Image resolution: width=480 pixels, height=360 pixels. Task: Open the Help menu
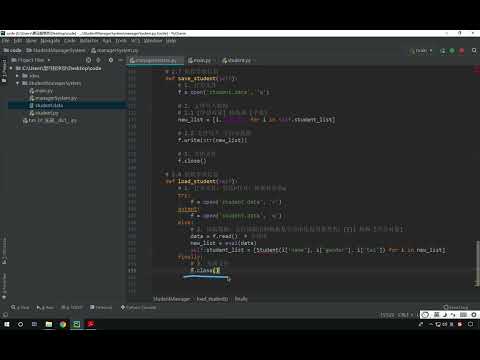[171, 41]
